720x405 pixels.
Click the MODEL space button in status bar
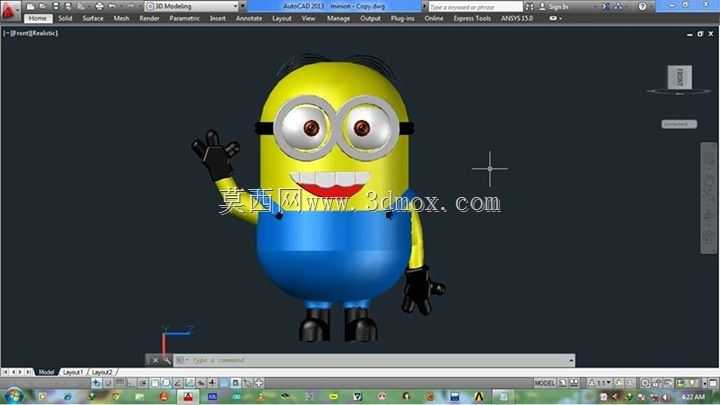[545, 382]
